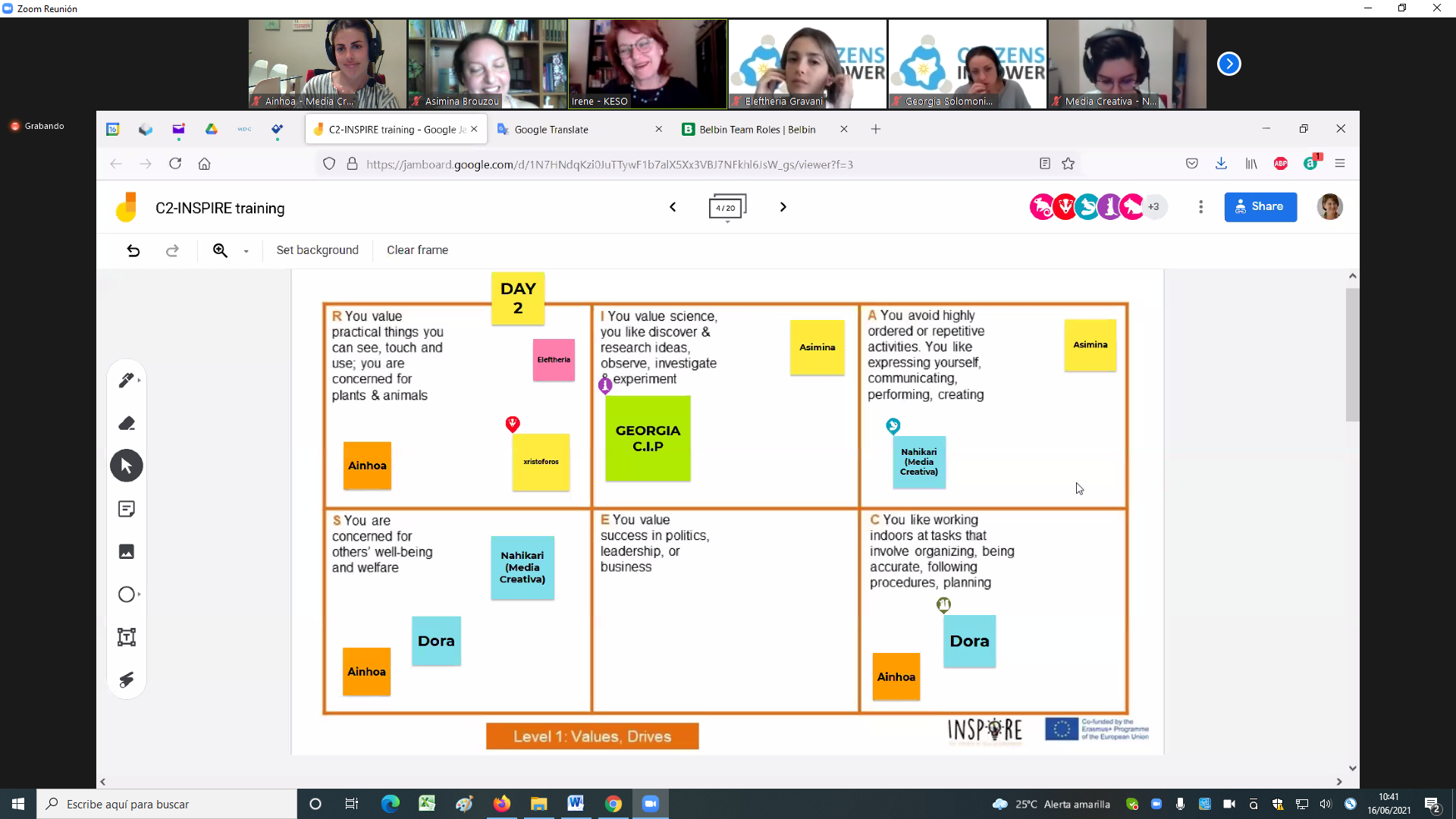This screenshot has width=1456, height=819.
Task: Select the Eraser tool
Action: 126,423
